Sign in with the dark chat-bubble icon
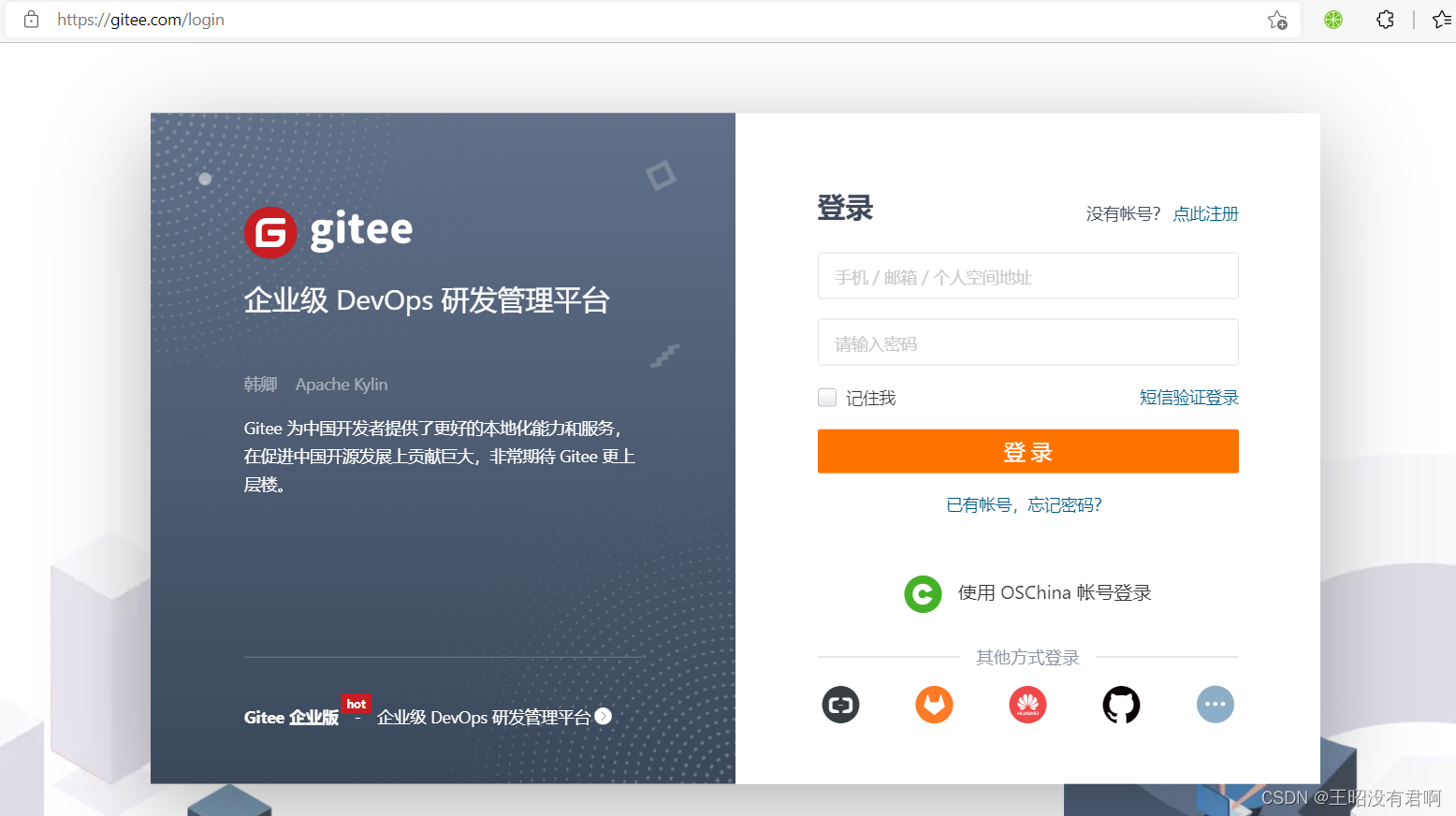Image resolution: width=1456 pixels, height=816 pixels. tap(840, 705)
